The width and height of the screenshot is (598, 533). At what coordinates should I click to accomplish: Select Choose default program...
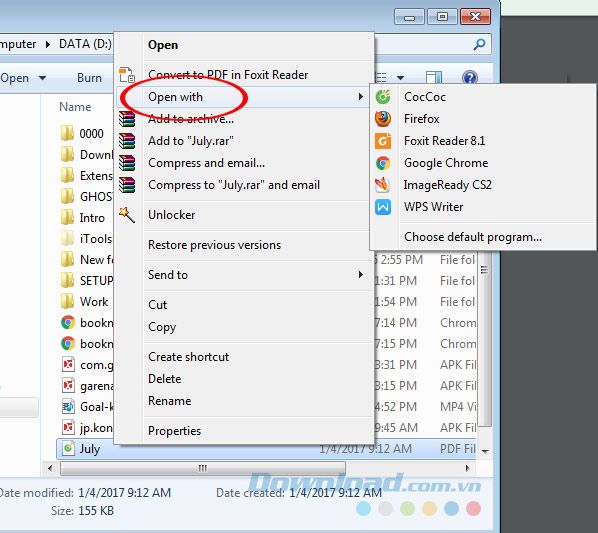point(473,237)
